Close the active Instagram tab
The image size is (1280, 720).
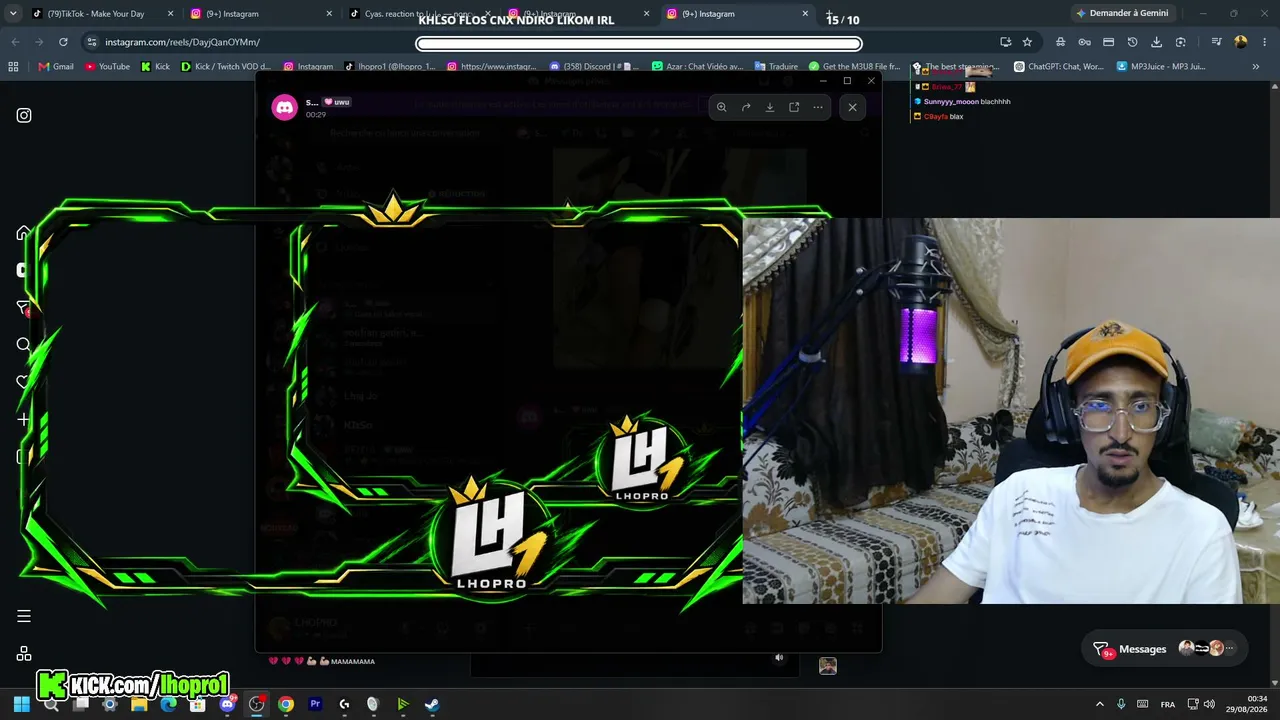click(x=805, y=14)
